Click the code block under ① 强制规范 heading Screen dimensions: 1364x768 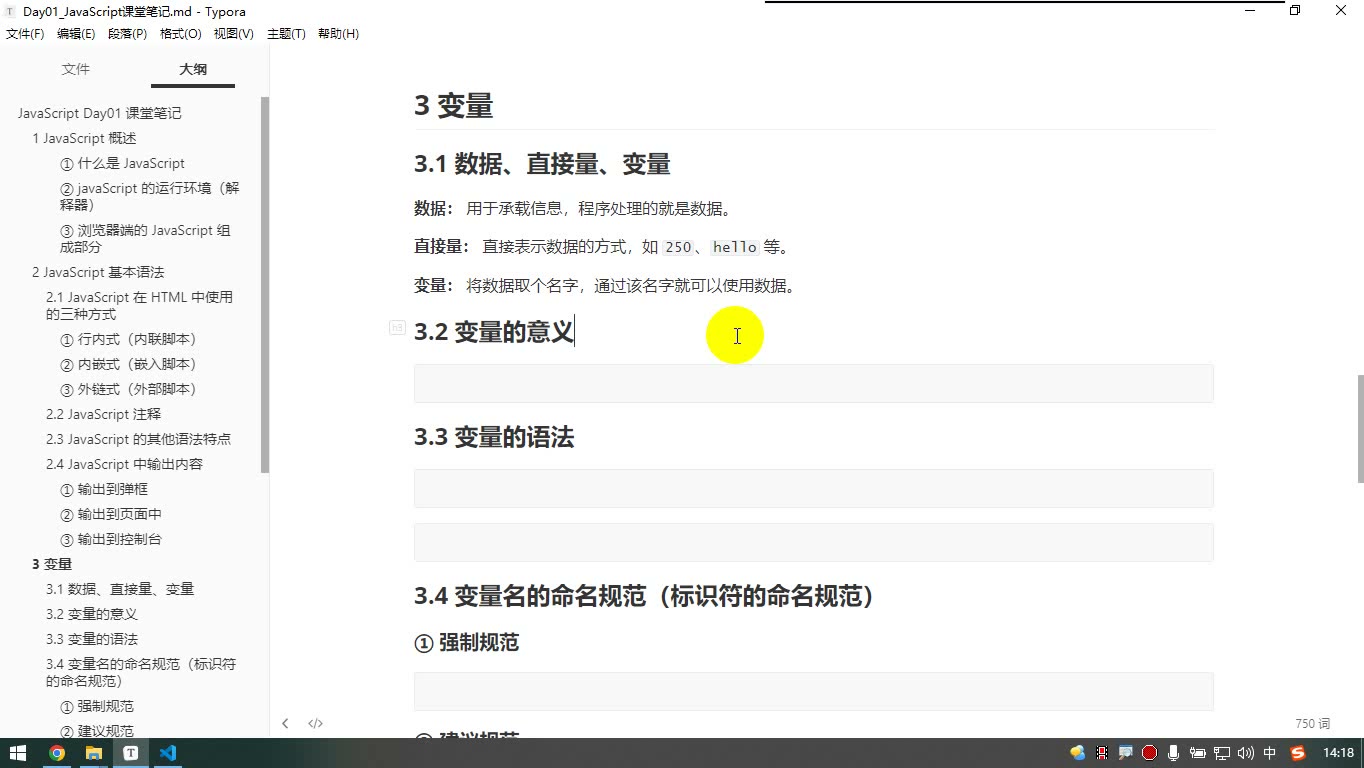coord(814,692)
